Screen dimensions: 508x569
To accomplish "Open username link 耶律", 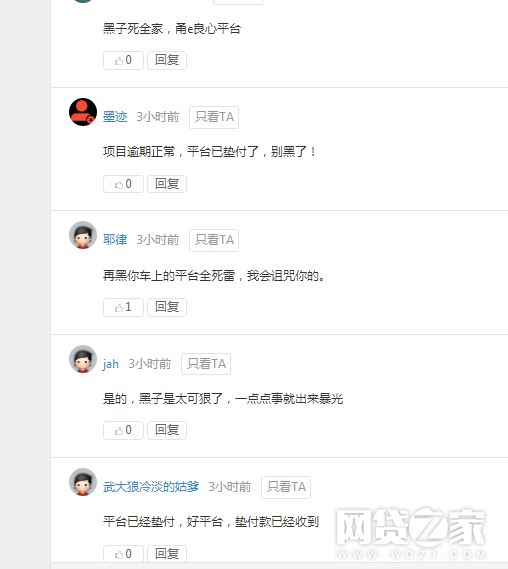I will (x=115, y=240).
